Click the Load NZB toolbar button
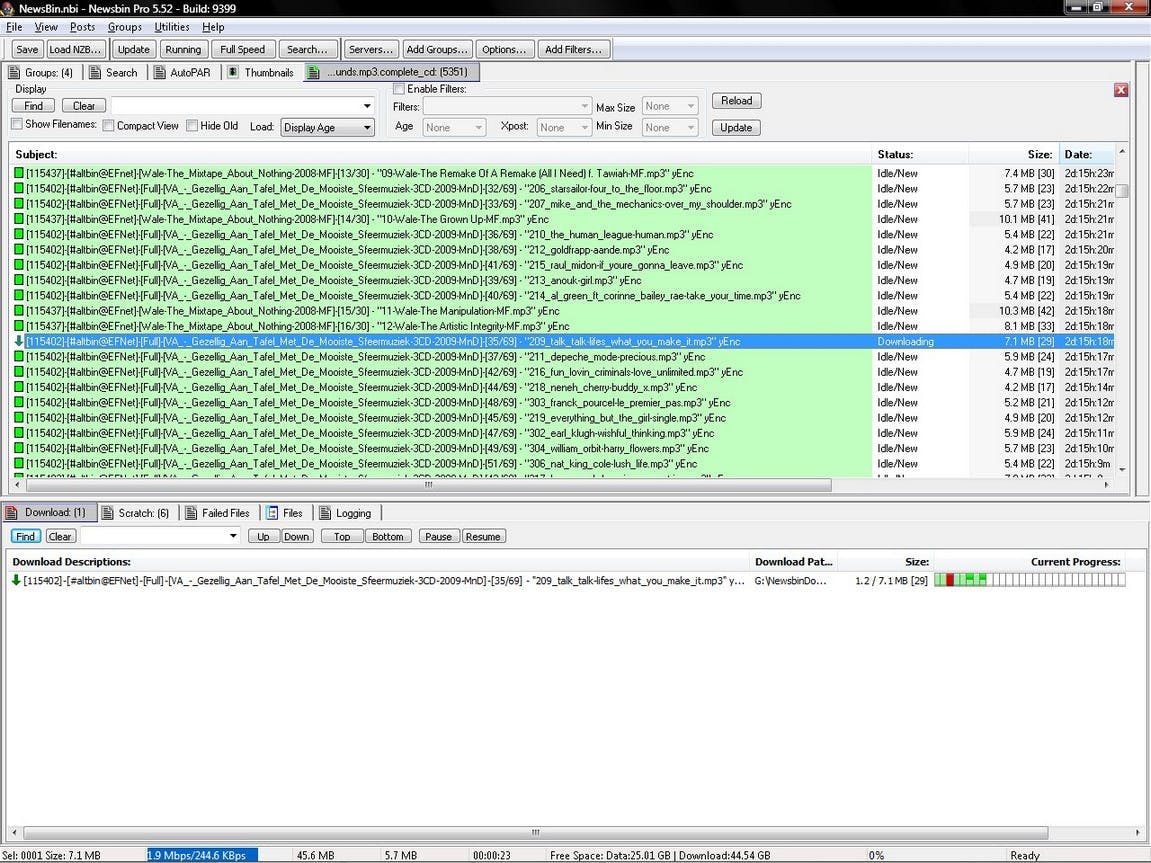Image resolution: width=1151 pixels, height=863 pixels. tap(76, 49)
